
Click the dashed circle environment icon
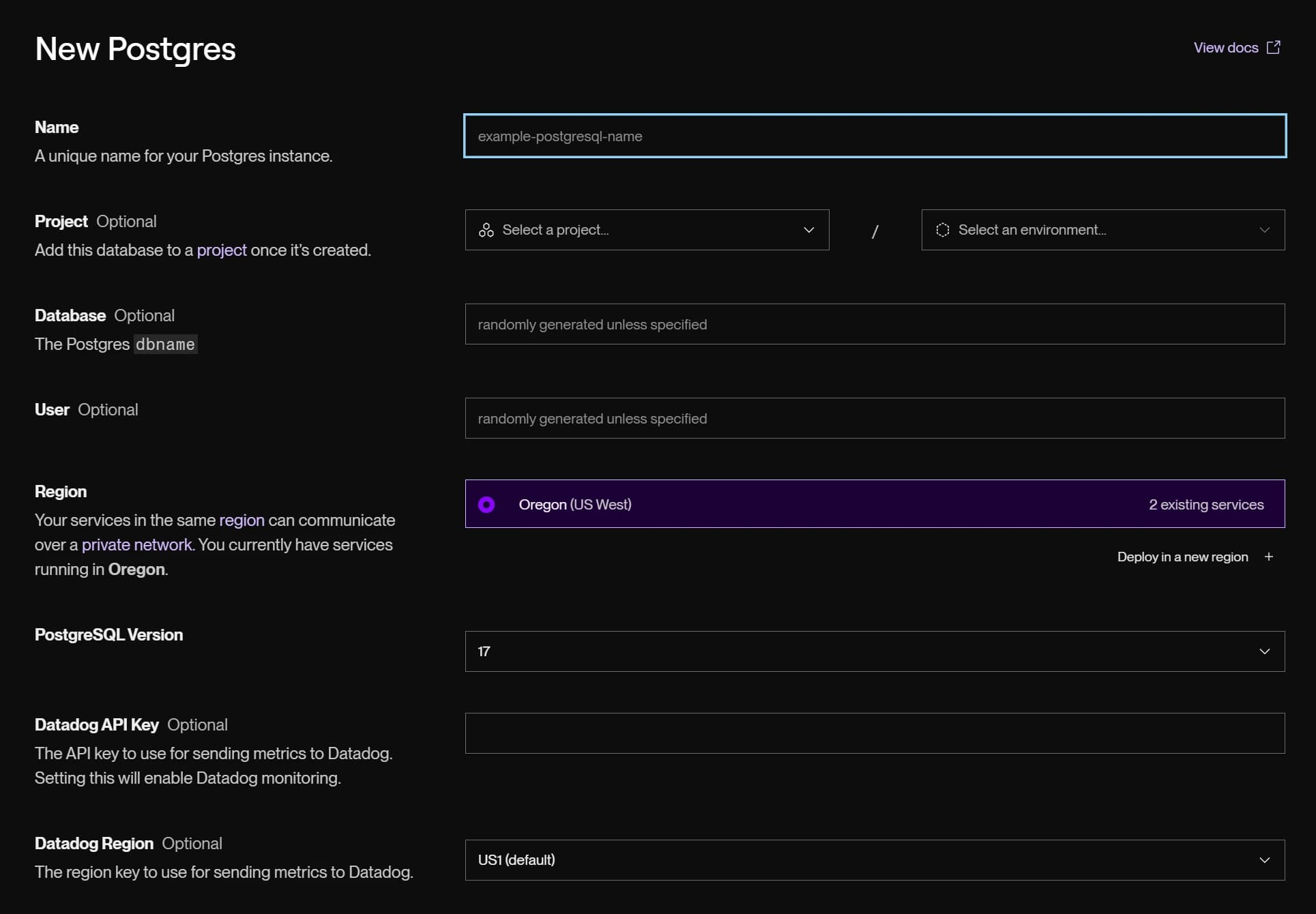click(942, 230)
